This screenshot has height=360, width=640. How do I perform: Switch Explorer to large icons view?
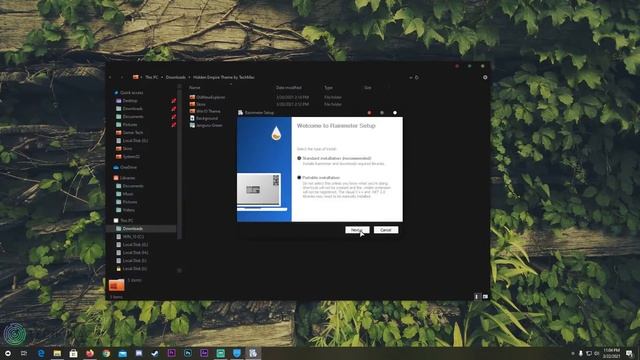(x=485, y=297)
